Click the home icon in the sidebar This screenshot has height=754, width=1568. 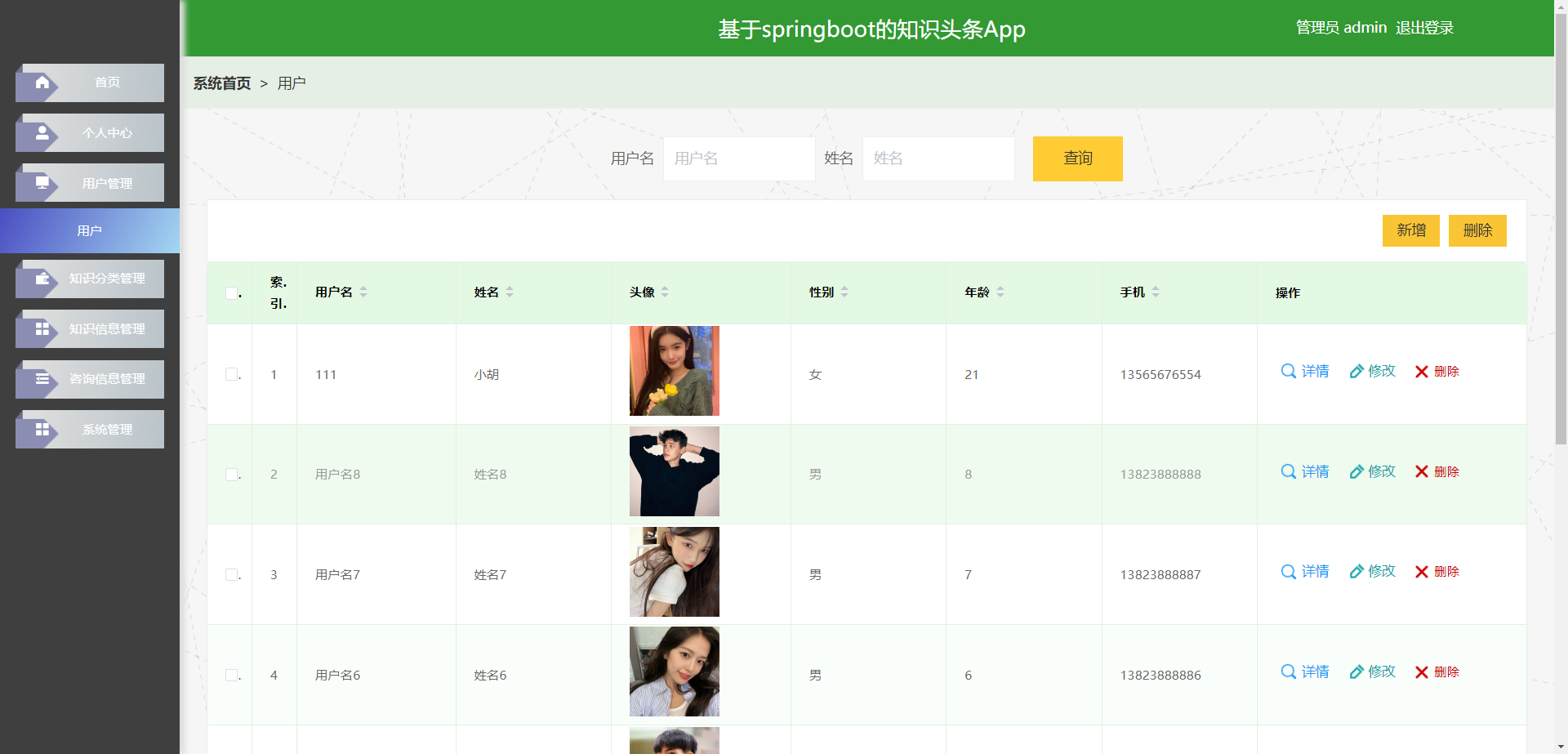(x=42, y=83)
